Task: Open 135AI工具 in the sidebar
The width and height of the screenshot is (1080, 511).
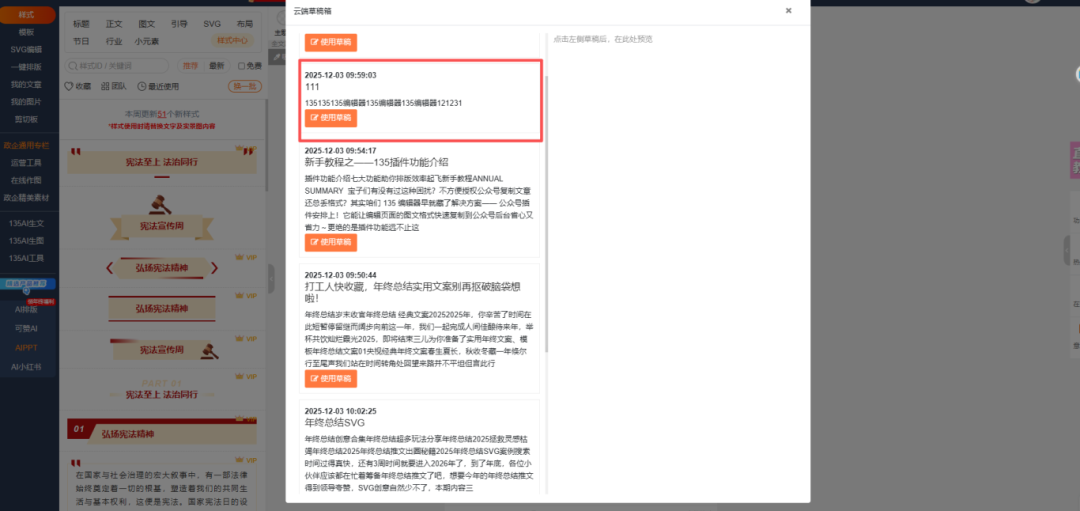Action: tap(28, 258)
